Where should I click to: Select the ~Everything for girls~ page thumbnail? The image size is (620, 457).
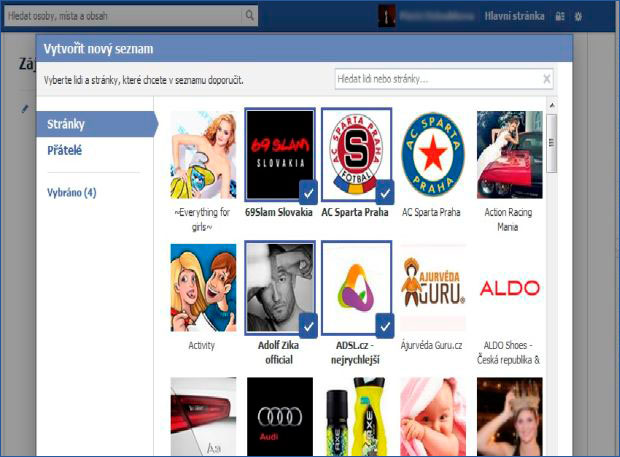point(203,155)
